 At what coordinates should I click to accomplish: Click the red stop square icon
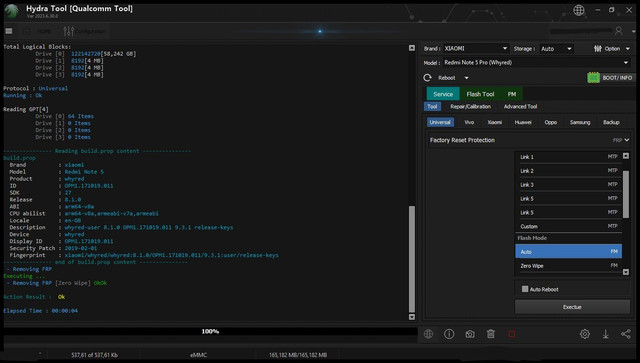pos(511,334)
